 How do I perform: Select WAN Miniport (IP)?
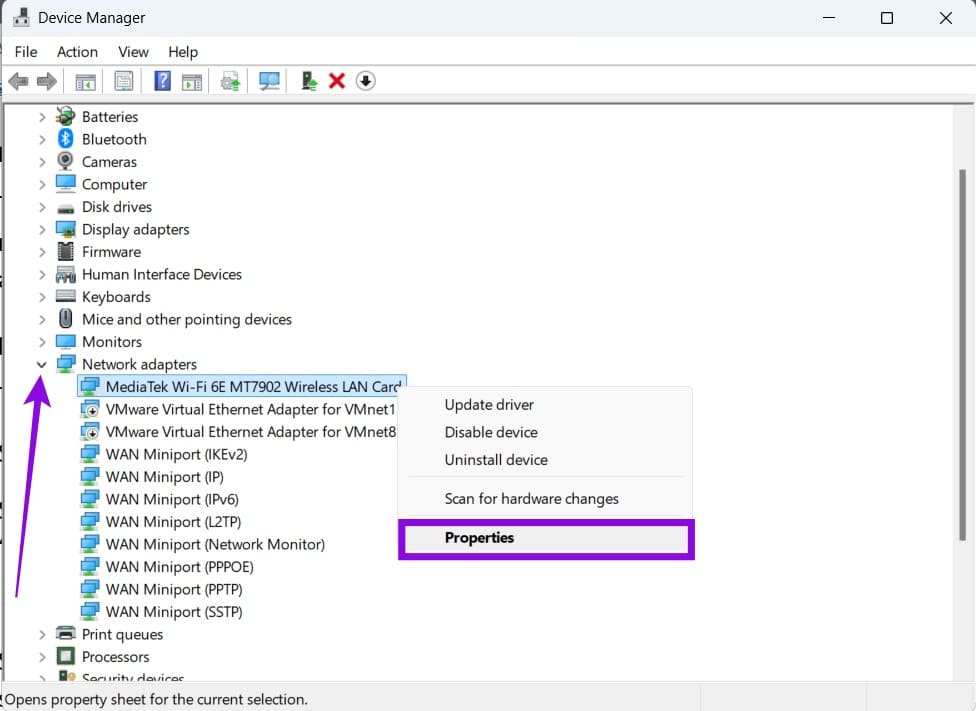[152, 476]
